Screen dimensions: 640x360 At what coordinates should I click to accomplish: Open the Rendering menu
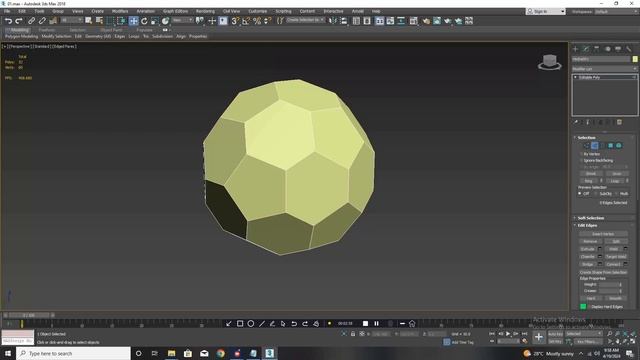pos(205,11)
